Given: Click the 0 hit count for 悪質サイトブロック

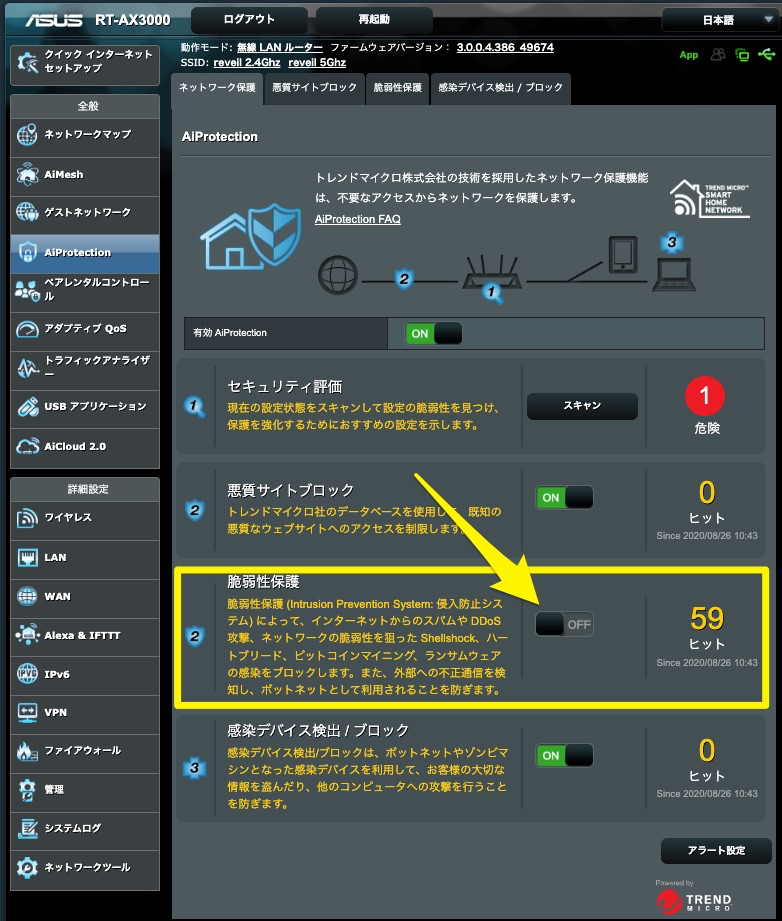Looking at the screenshot, I should [707, 492].
